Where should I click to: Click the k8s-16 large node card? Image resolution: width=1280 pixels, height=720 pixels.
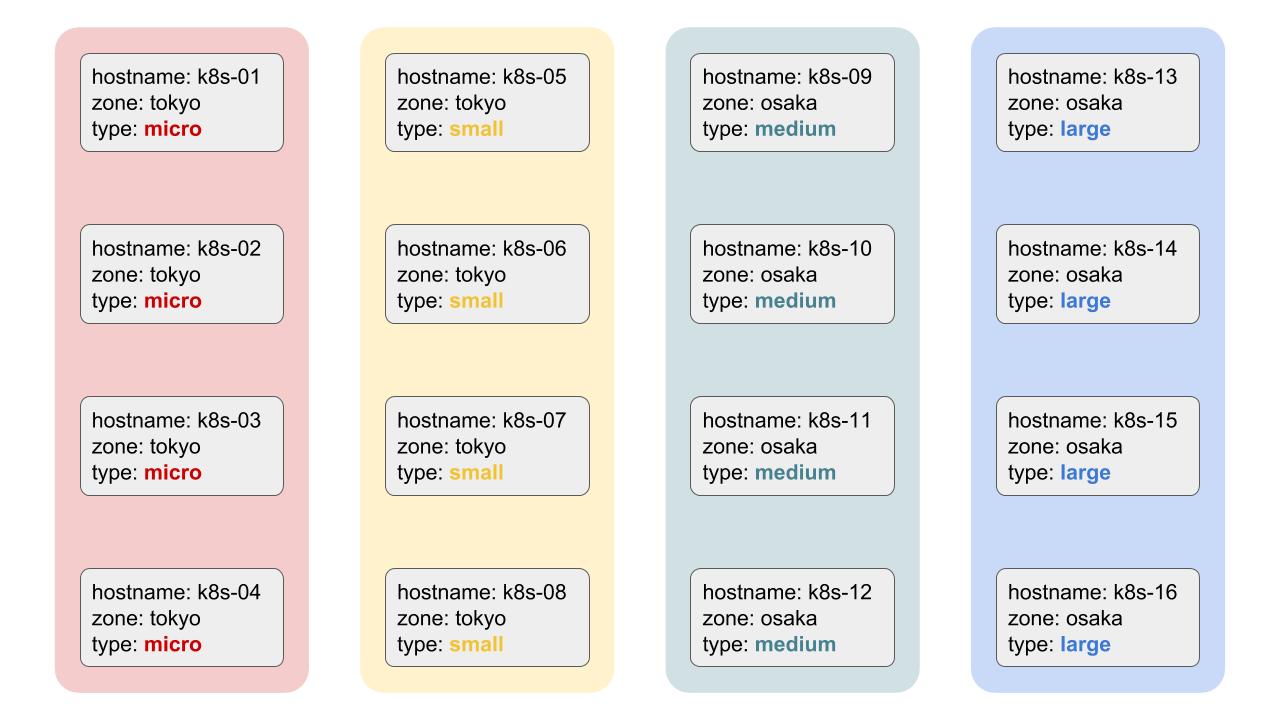click(1098, 618)
